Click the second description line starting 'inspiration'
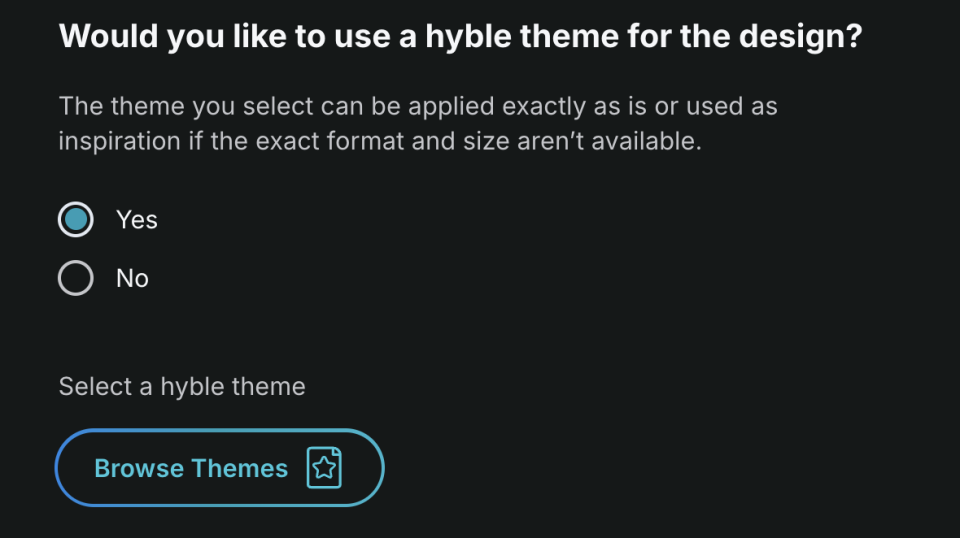 click(x=380, y=141)
